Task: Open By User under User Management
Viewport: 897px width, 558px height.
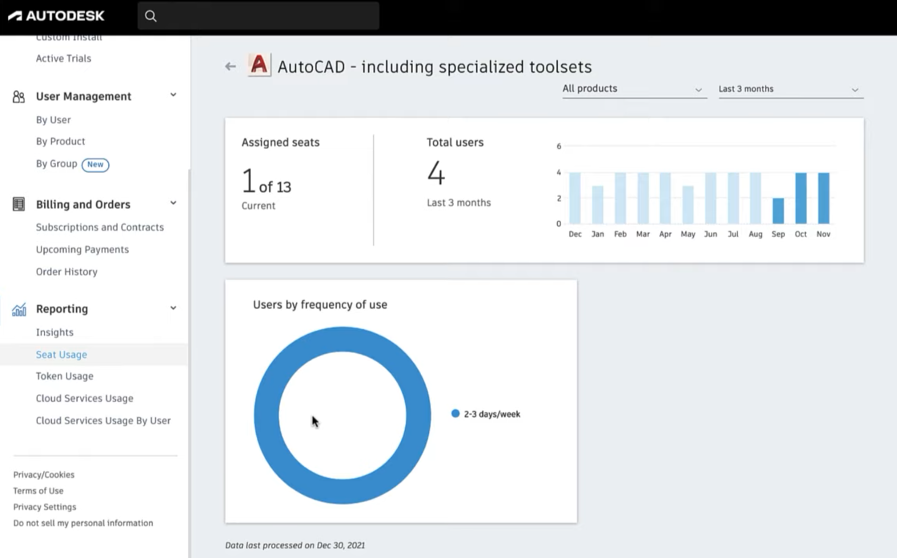Action: click(x=53, y=120)
